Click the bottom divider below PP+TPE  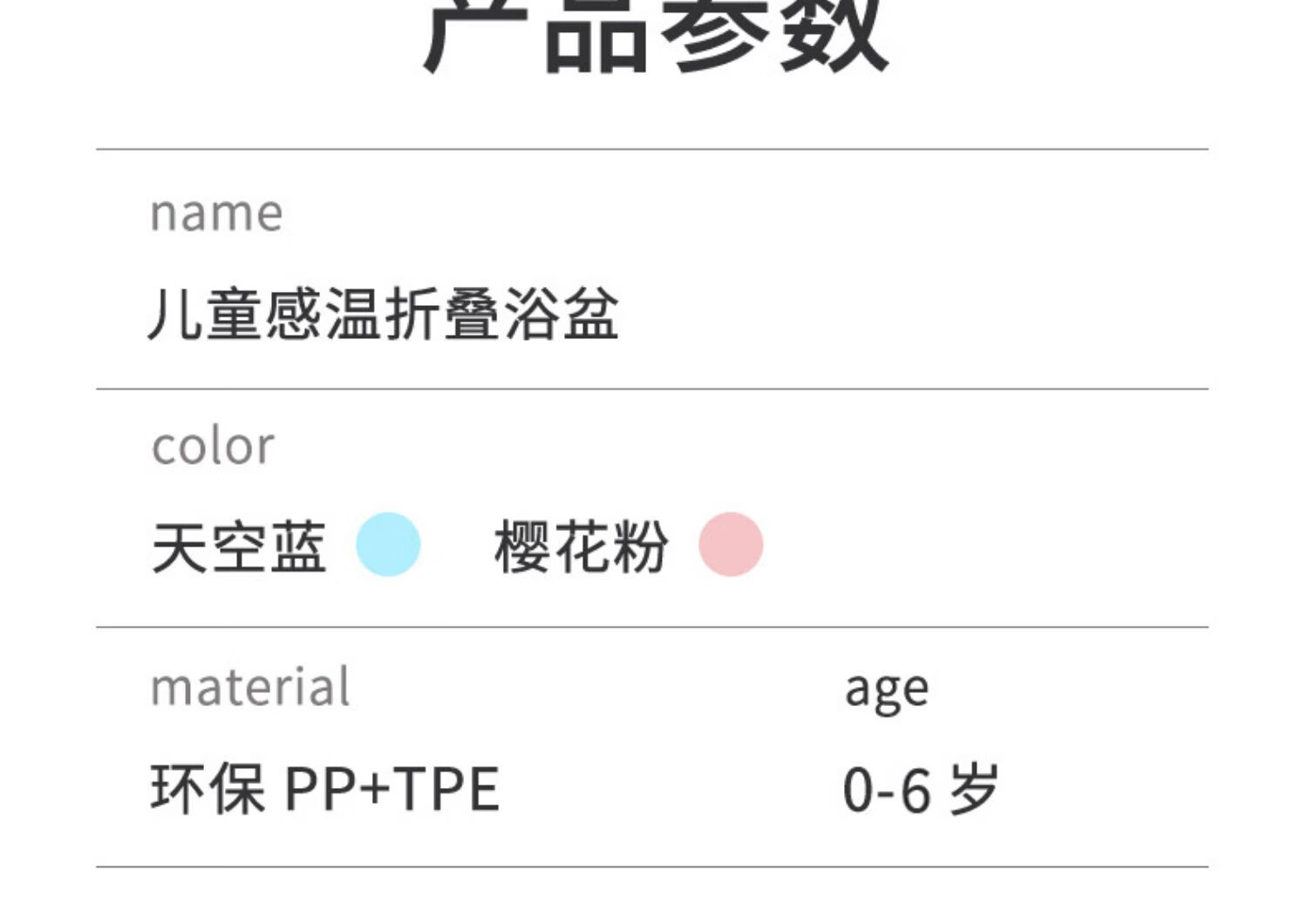click(652, 866)
